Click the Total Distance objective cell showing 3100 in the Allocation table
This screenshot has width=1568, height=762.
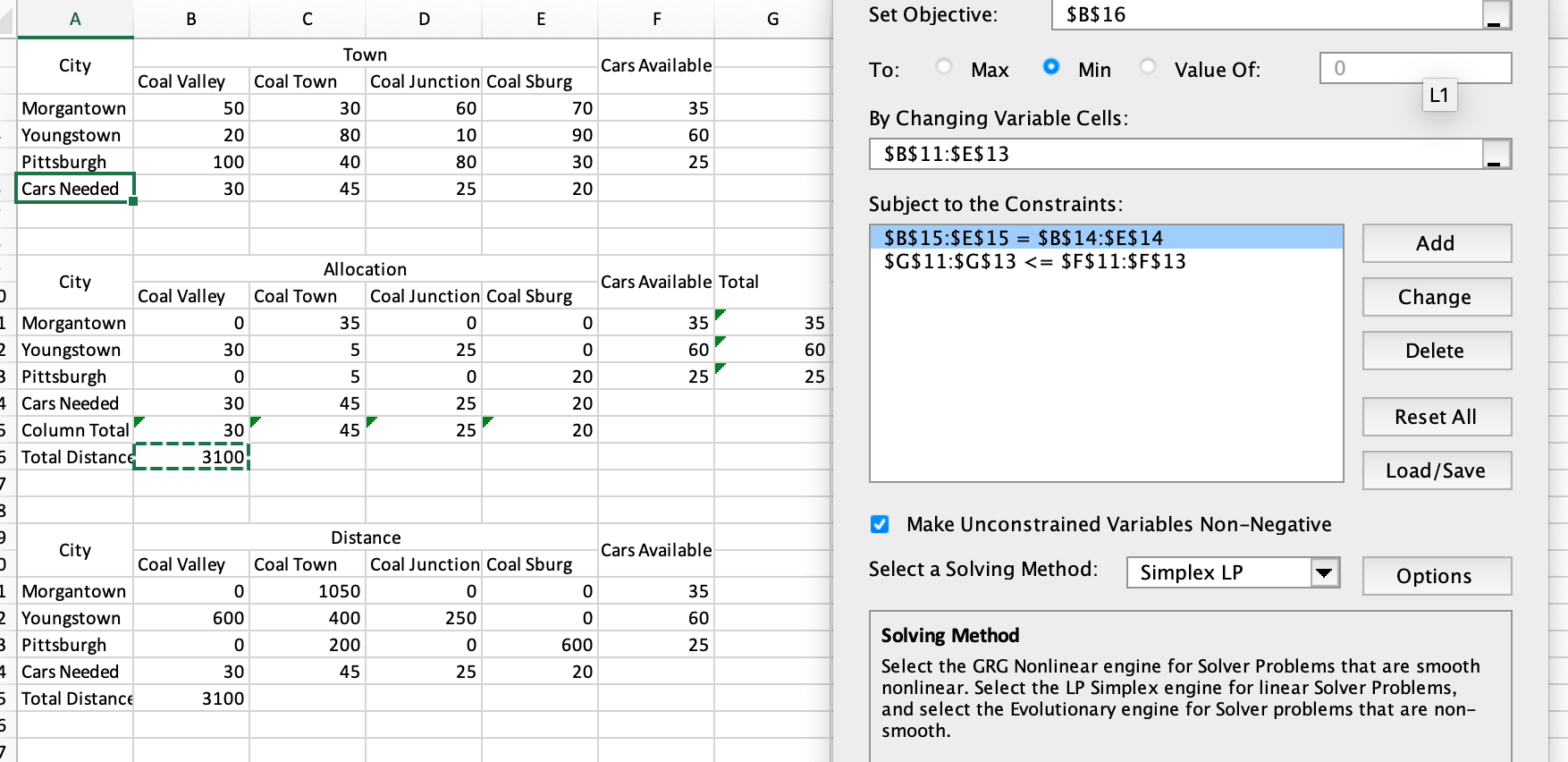pyautogui.click(x=191, y=457)
